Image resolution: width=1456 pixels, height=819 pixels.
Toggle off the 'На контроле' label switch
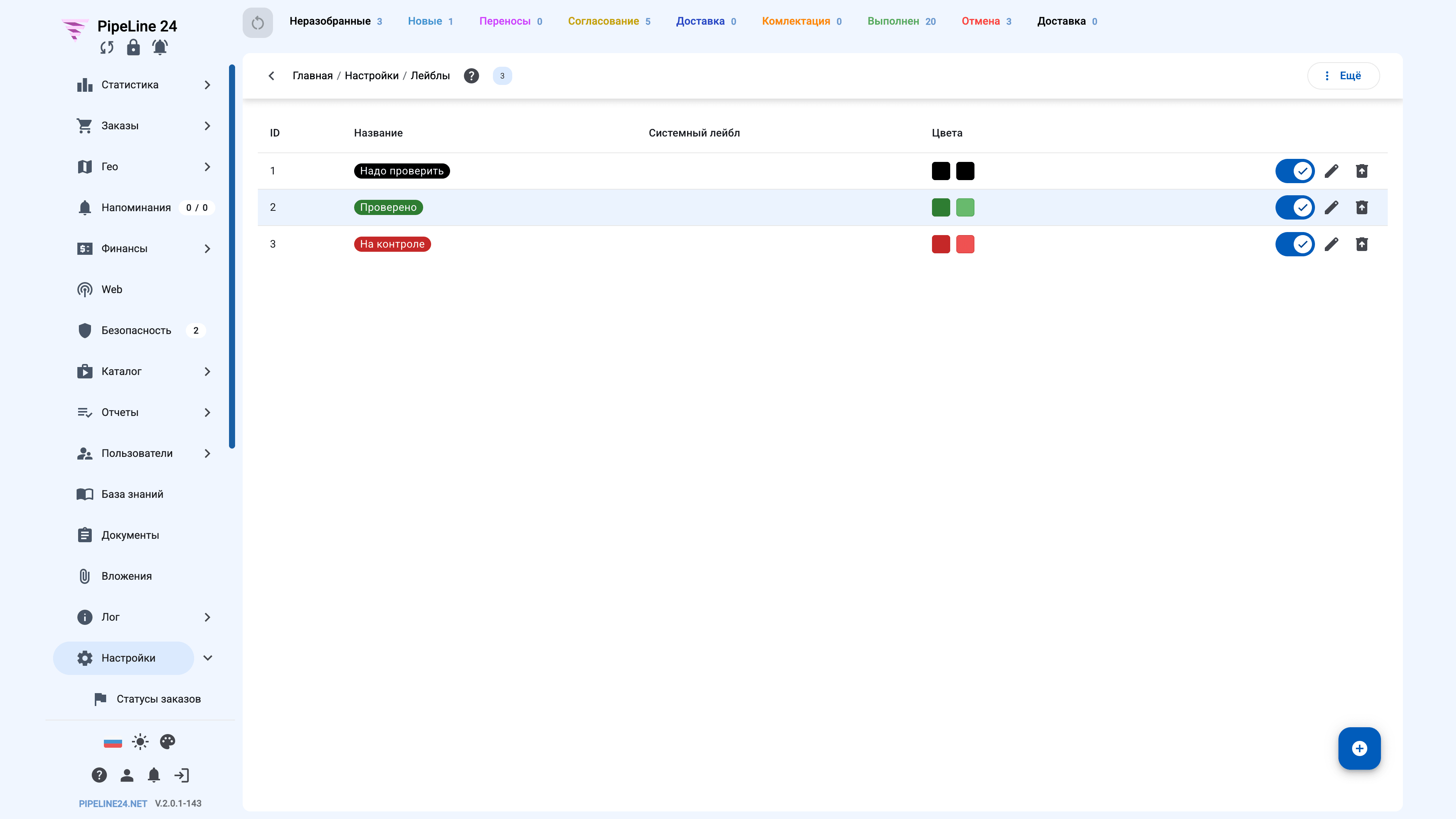click(1295, 244)
